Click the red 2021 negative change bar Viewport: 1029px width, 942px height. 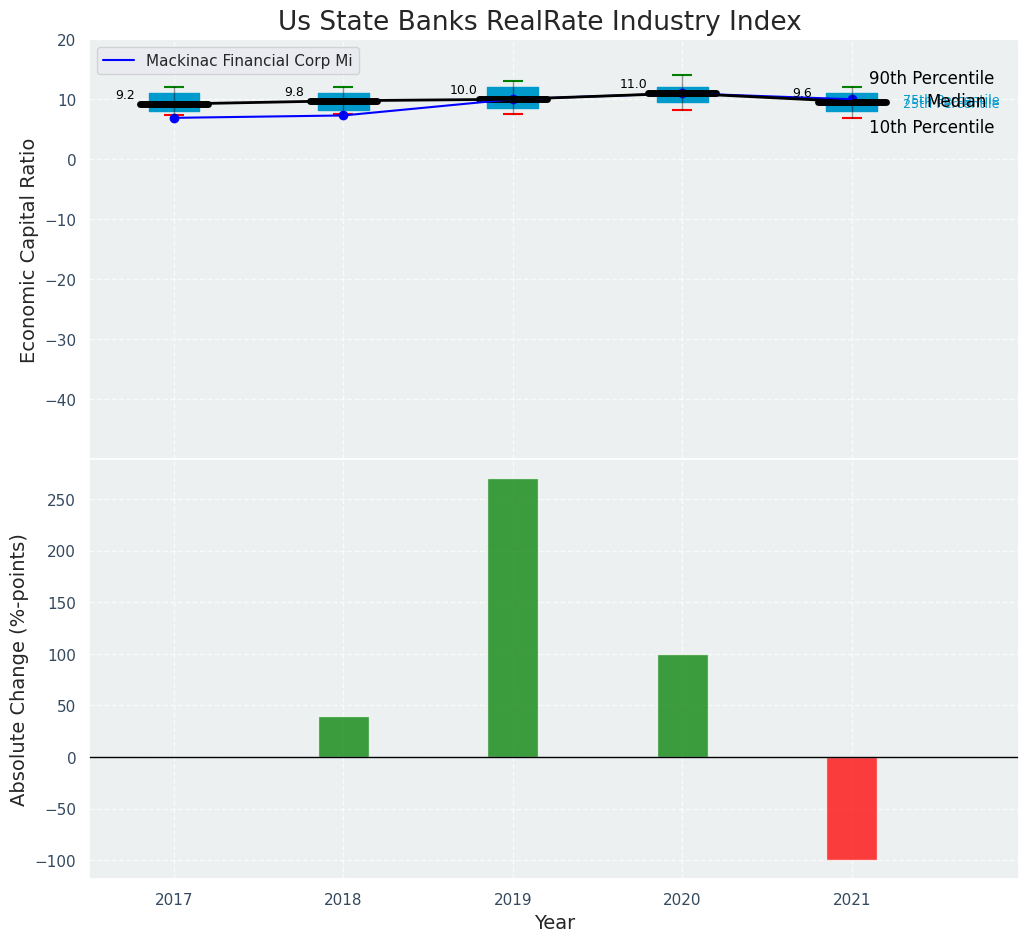click(851, 808)
